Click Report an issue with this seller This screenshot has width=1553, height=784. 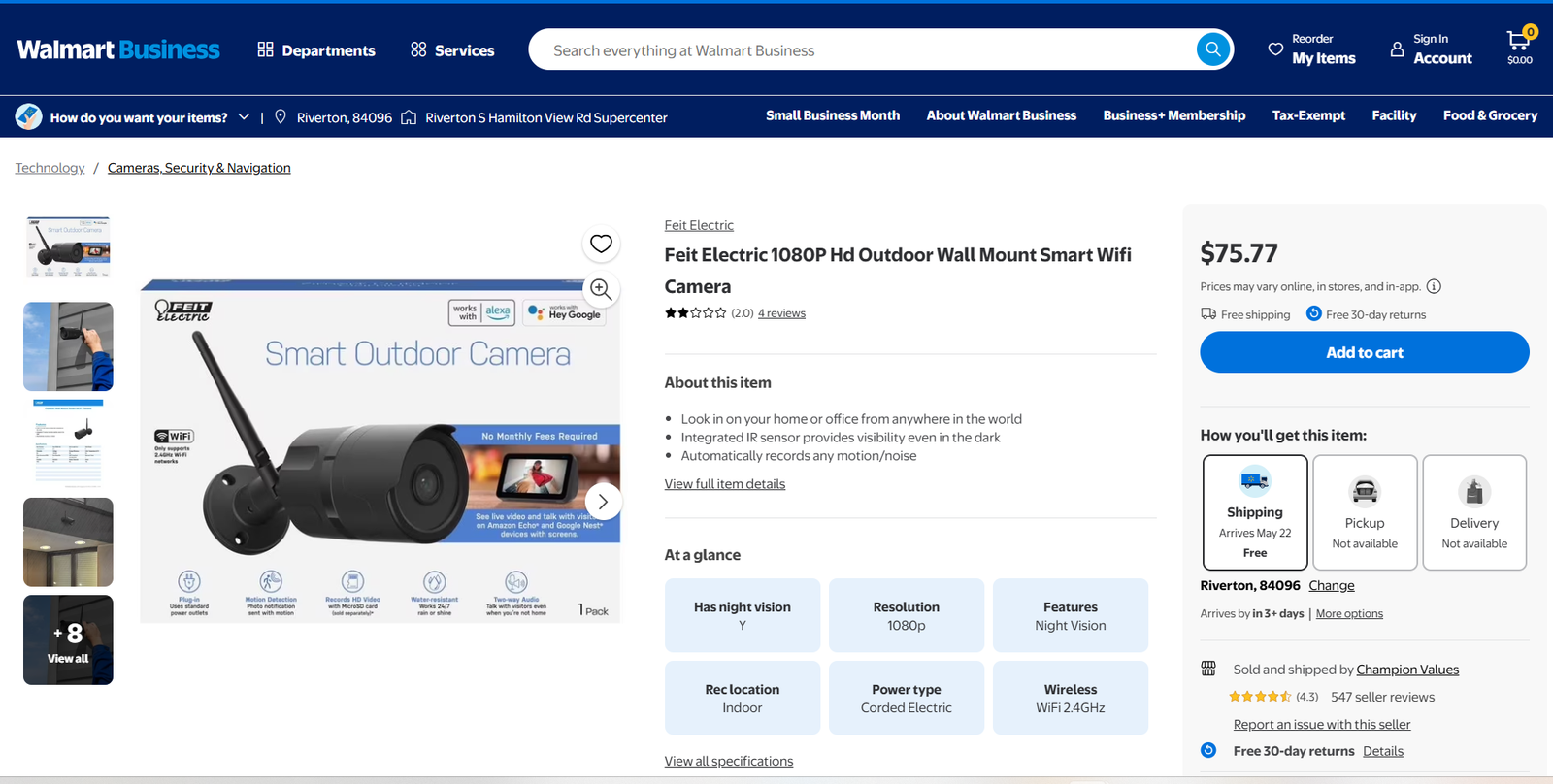click(x=1322, y=725)
